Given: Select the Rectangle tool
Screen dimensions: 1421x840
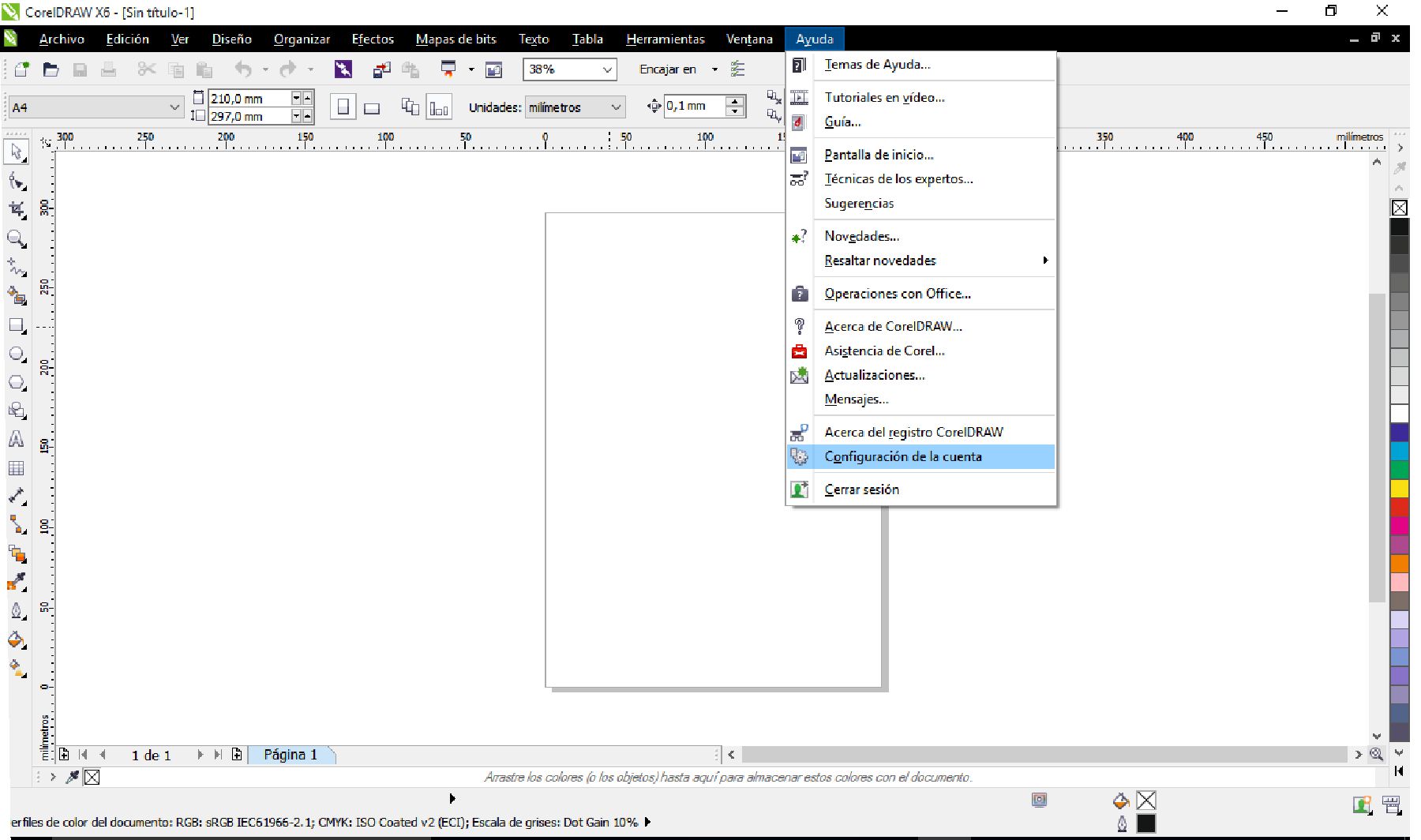Looking at the screenshot, I should 17,325.
